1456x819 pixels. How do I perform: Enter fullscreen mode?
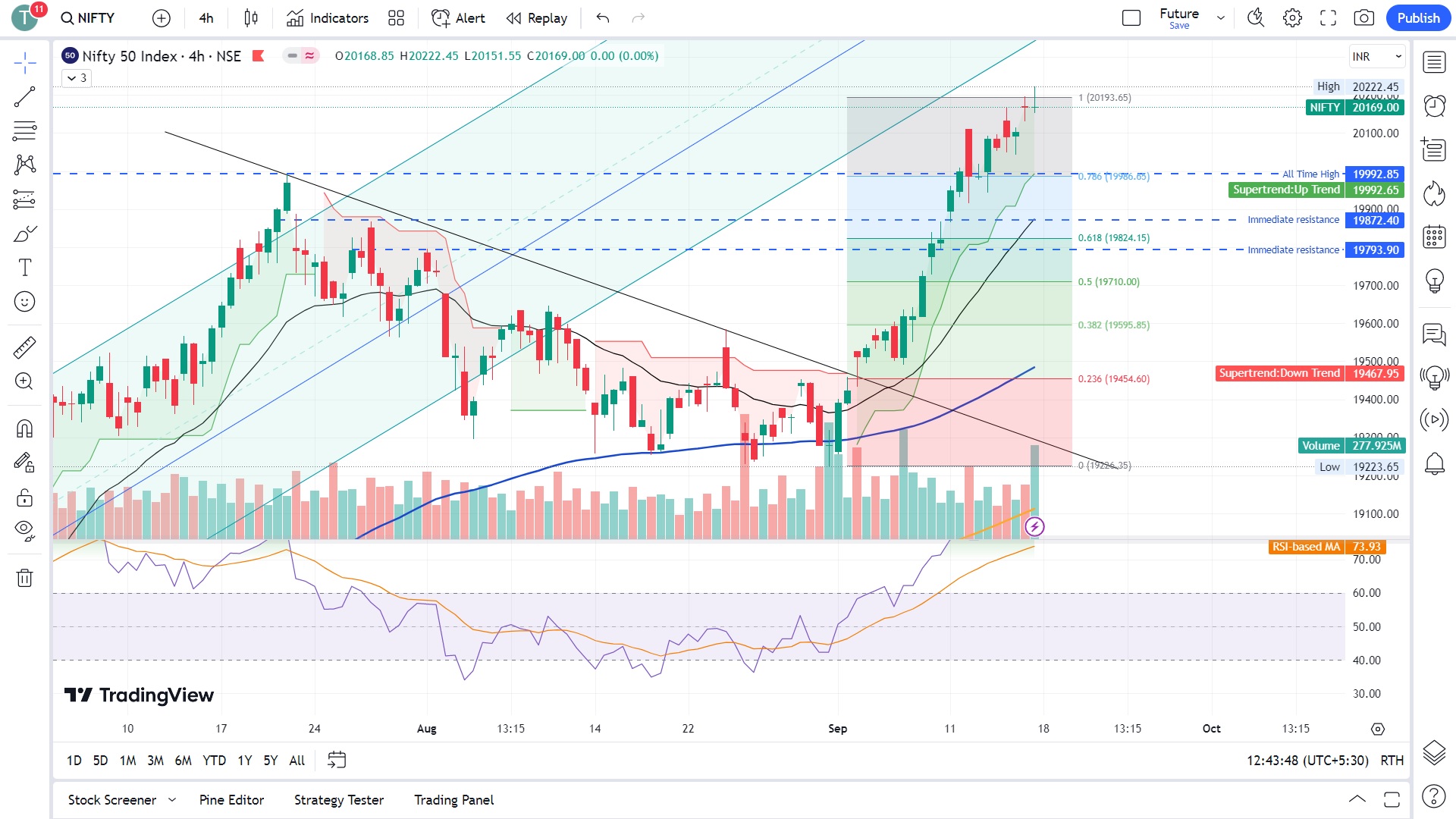click(x=1328, y=18)
